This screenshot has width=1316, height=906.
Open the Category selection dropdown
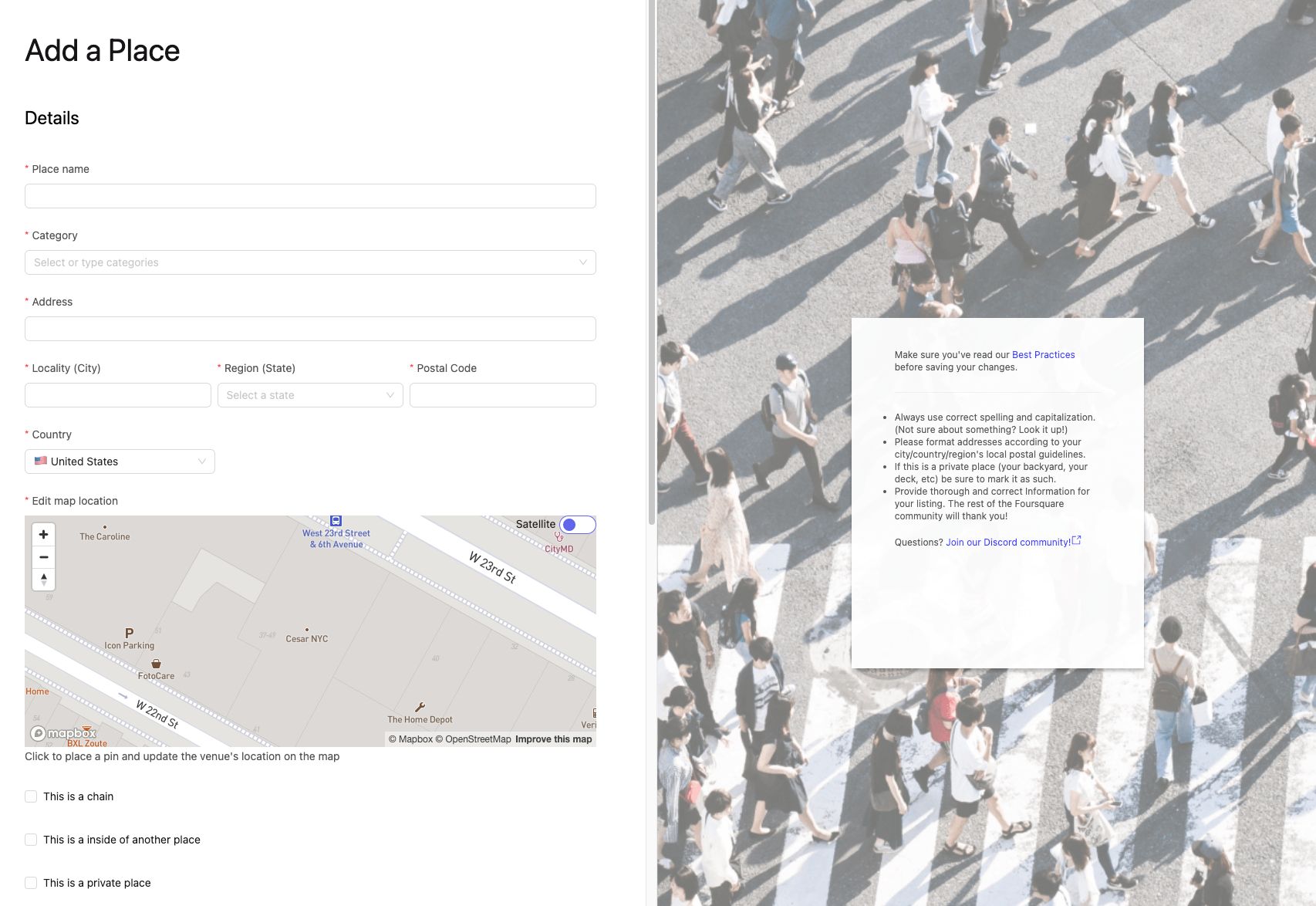pos(309,262)
